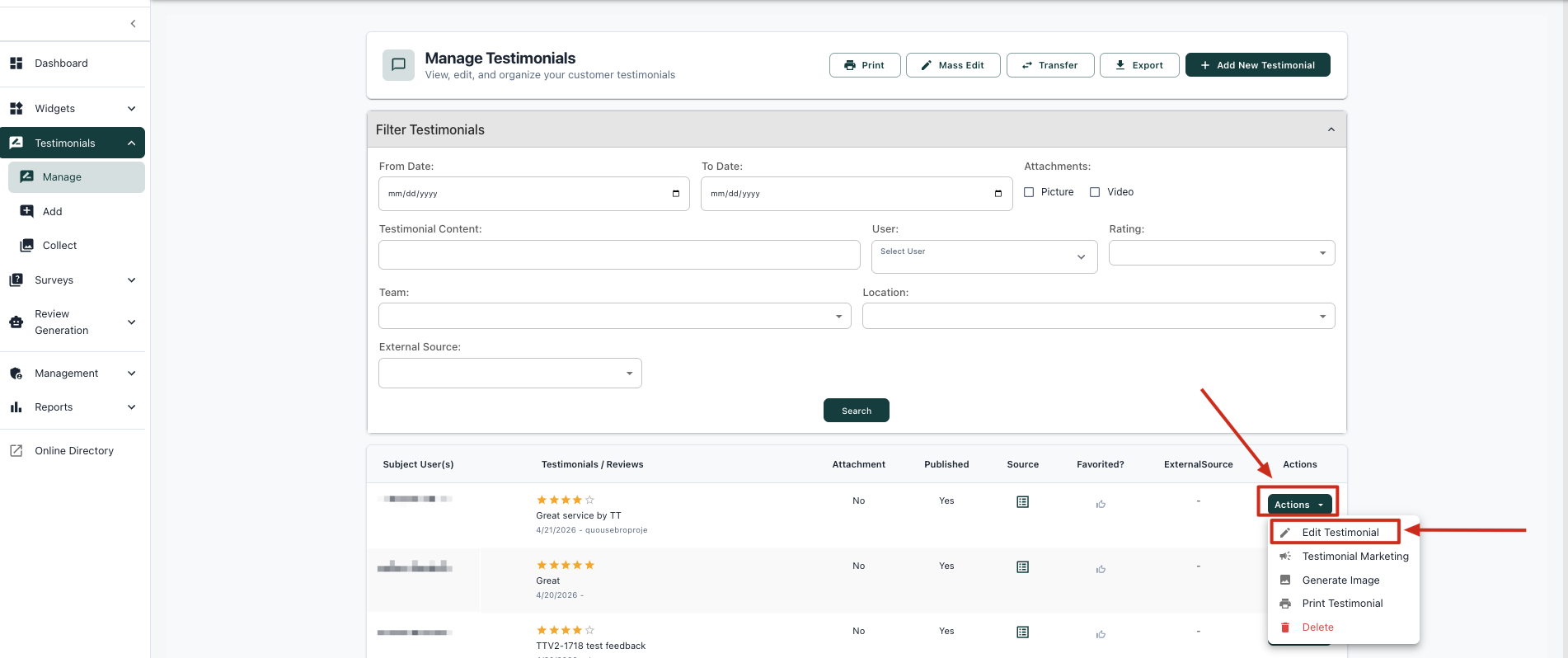This screenshot has height=658, width=1568.
Task: Open the From Date calendar picker icon
Action: tap(676, 194)
